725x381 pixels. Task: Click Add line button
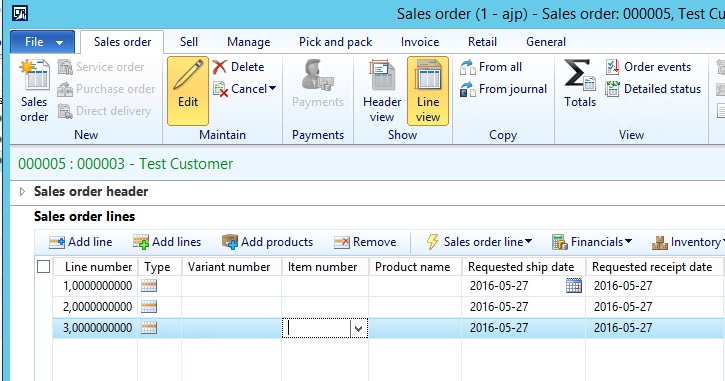click(80, 242)
